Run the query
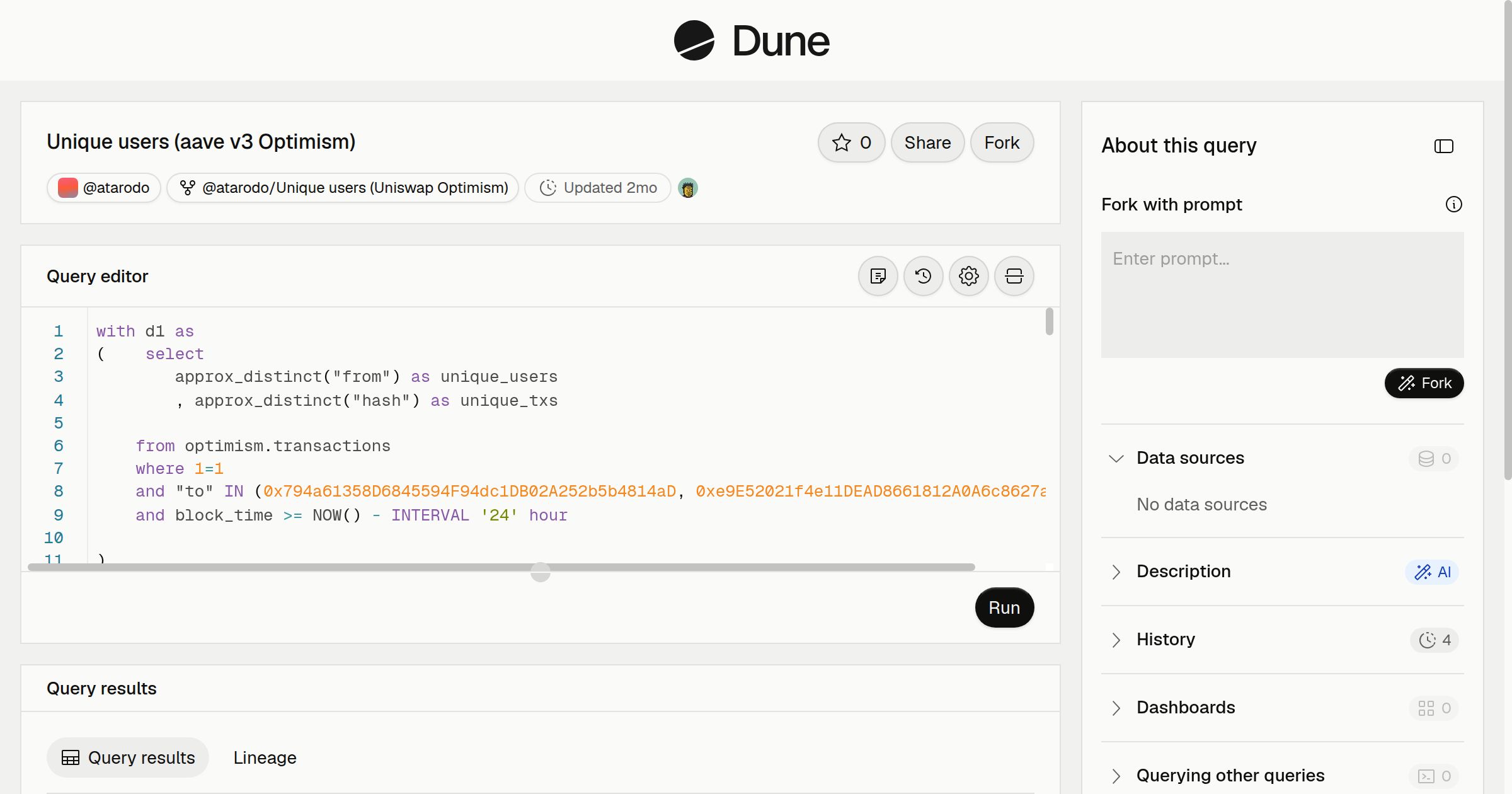The width and height of the screenshot is (1512, 794). coord(1004,607)
